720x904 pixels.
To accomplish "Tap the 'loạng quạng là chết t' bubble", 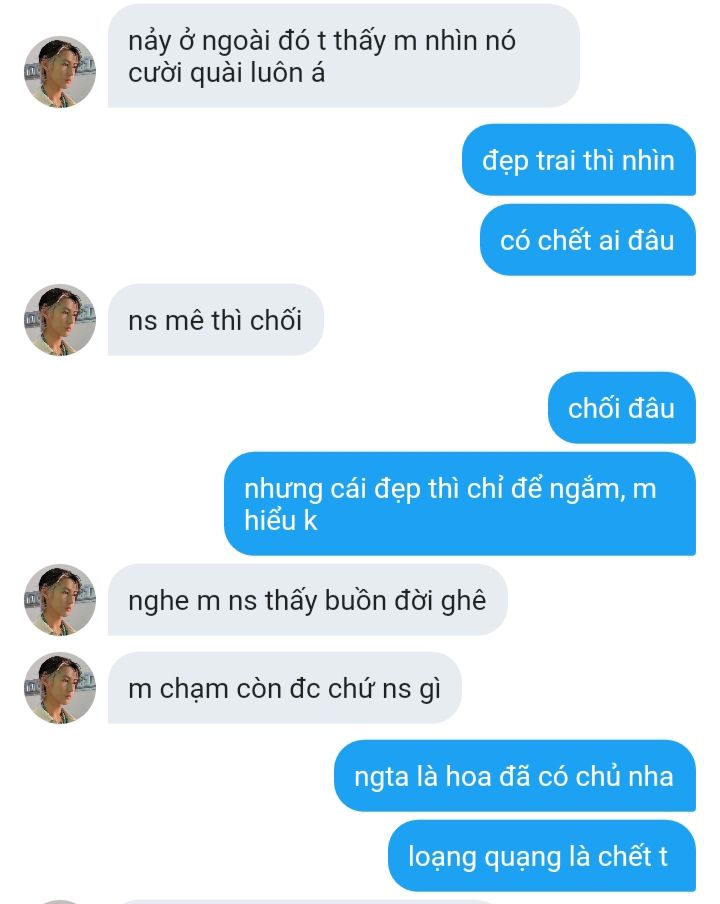I will point(542,856).
